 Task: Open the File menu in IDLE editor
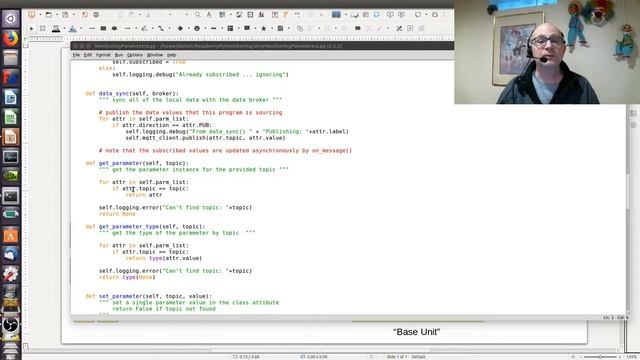[x=76, y=55]
